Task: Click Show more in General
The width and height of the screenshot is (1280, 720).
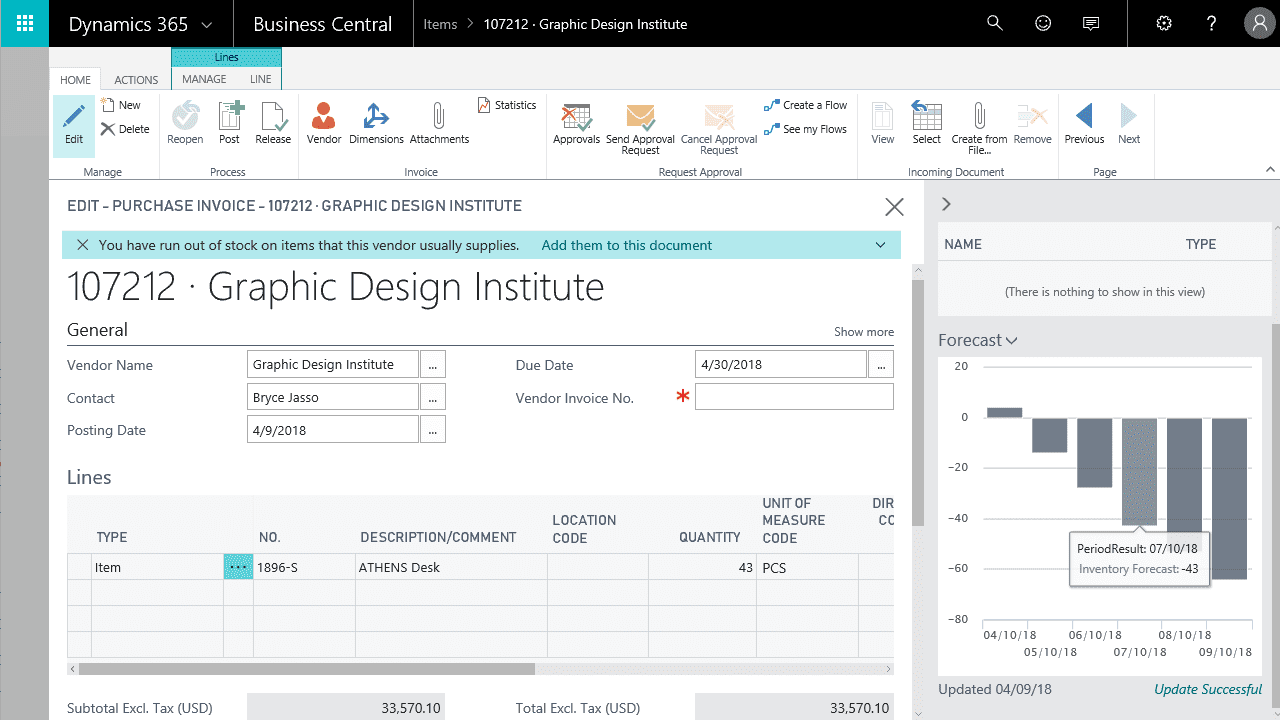Action: pyautogui.click(x=864, y=332)
